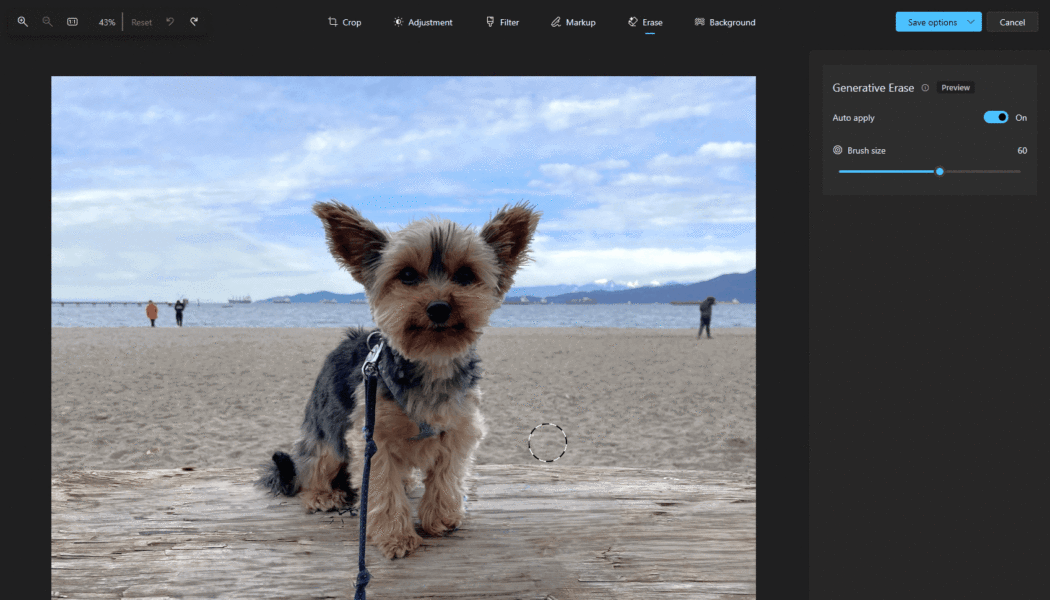
Task: Turn off Auto apply
Action: point(996,117)
